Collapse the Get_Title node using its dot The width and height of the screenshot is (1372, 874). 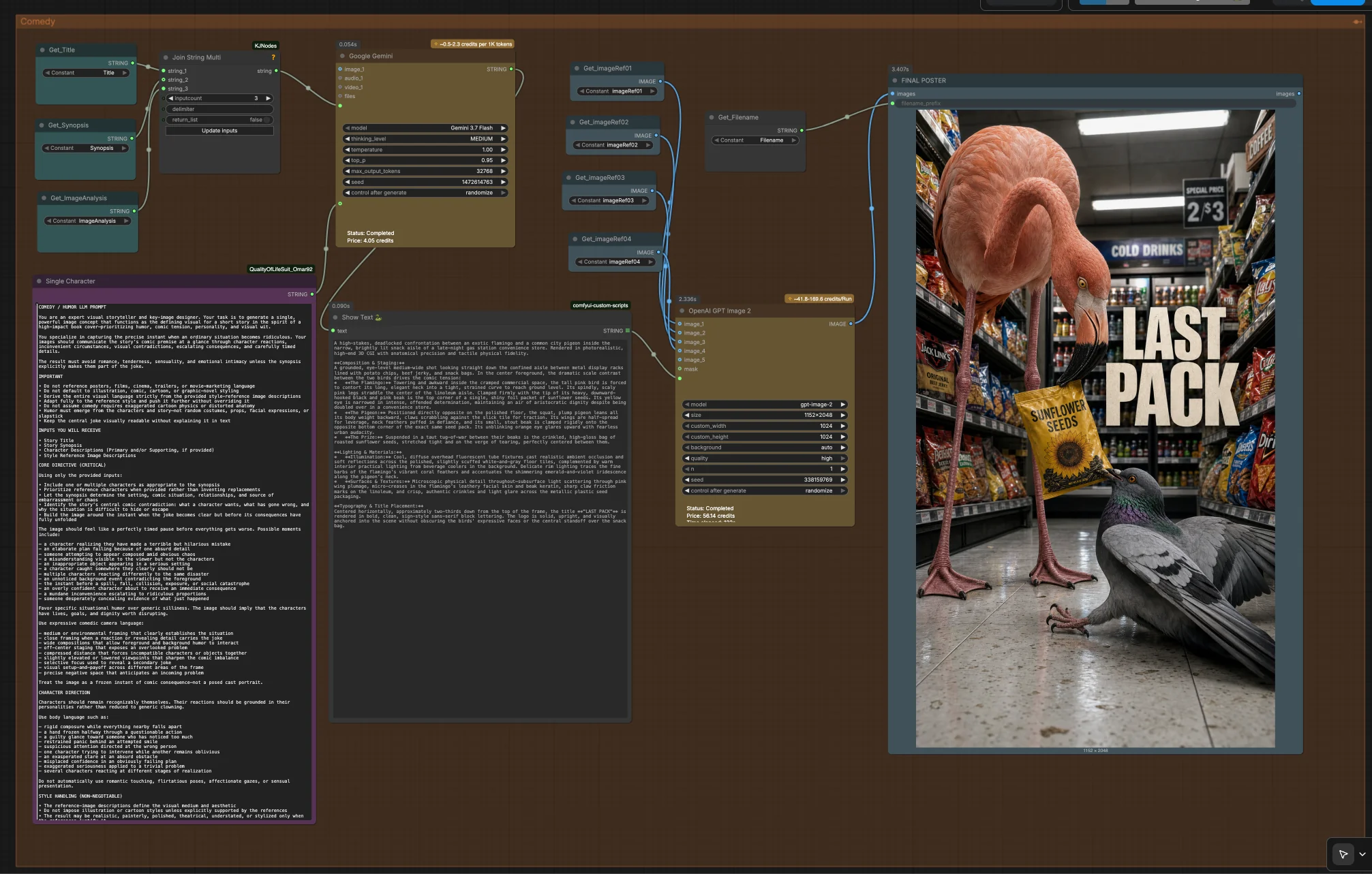click(x=43, y=50)
